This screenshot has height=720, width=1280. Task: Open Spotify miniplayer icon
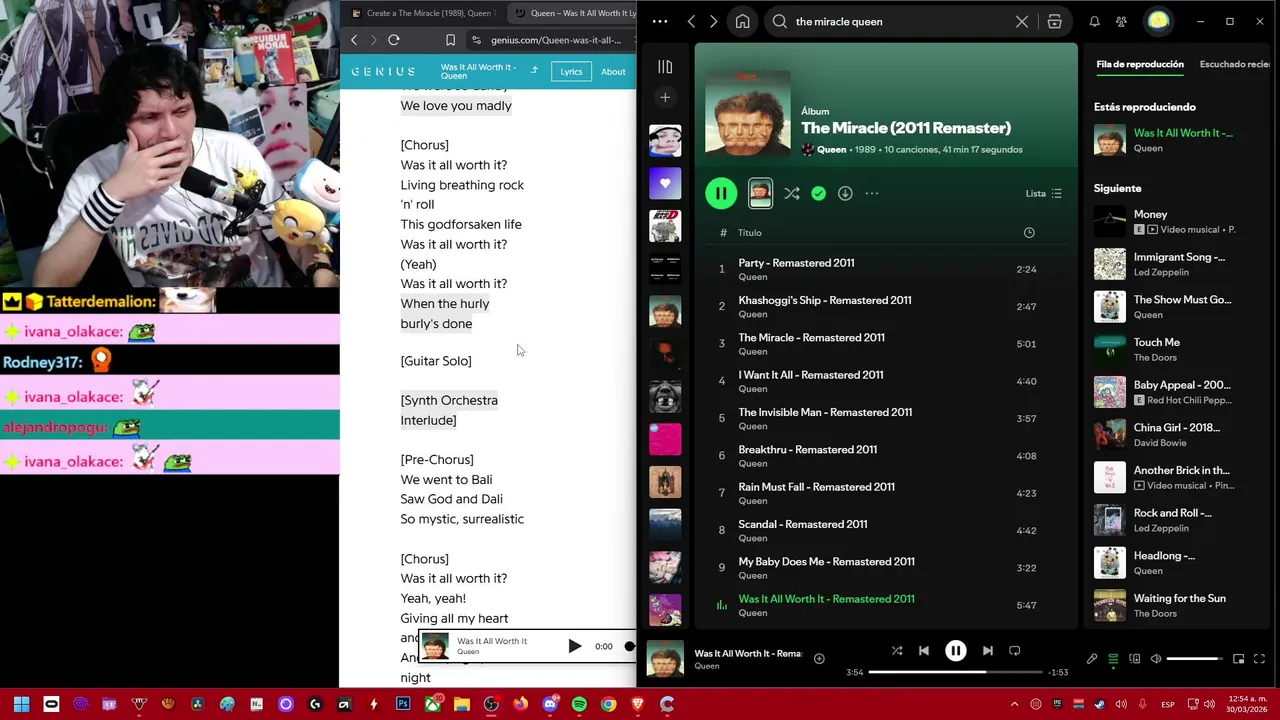(1238, 659)
